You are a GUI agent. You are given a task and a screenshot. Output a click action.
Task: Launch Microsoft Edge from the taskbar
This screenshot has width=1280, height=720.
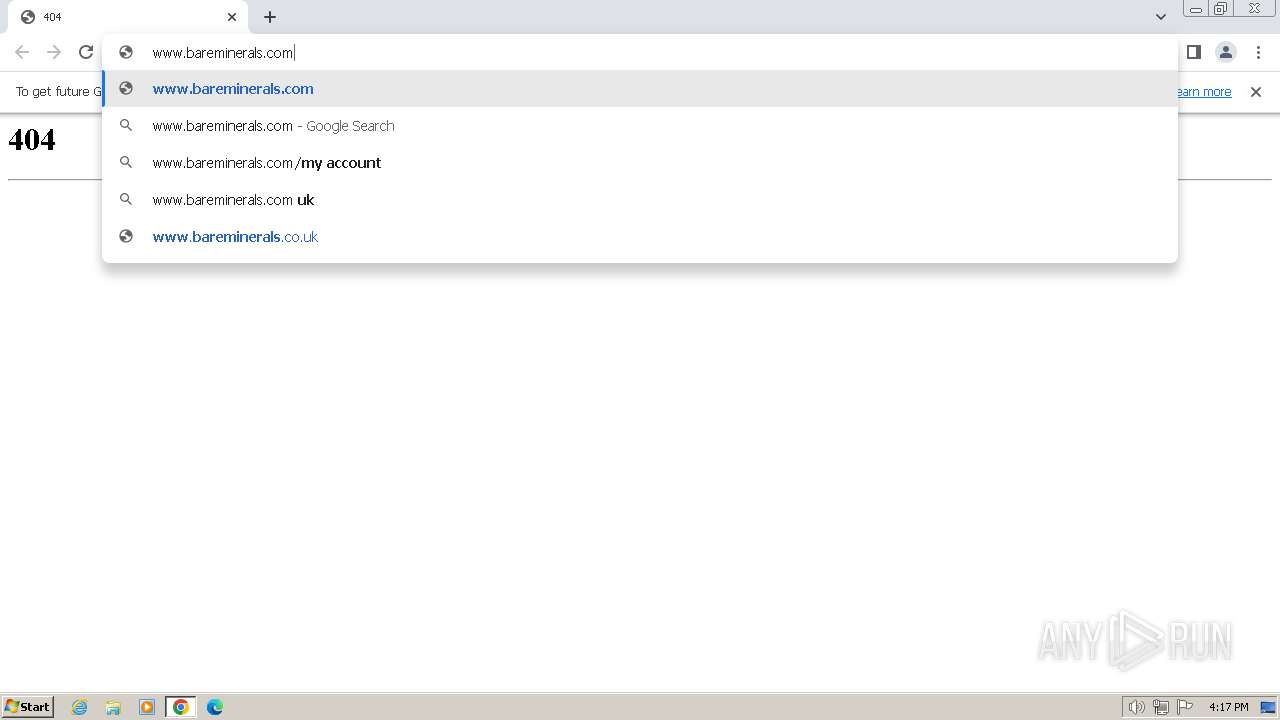(215, 707)
